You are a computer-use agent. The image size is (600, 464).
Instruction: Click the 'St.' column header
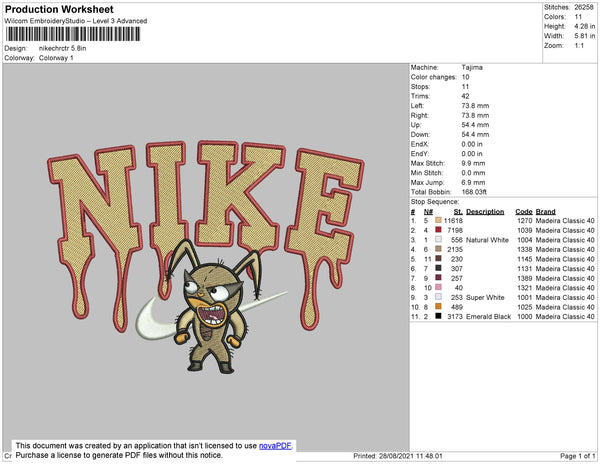click(x=458, y=212)
